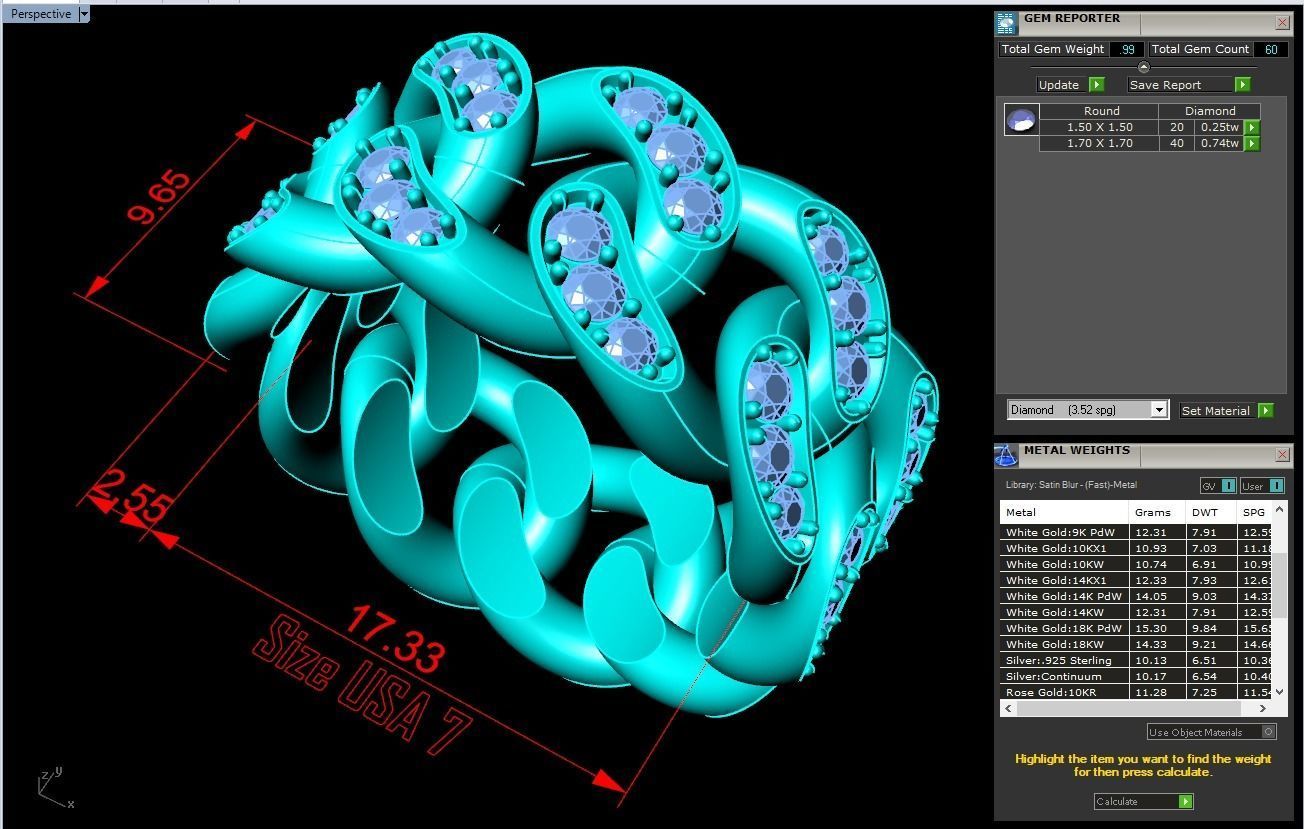Click the 10.13 grams cell
The width and height of the screenshot is (1304, 829).
(1157, 660)
